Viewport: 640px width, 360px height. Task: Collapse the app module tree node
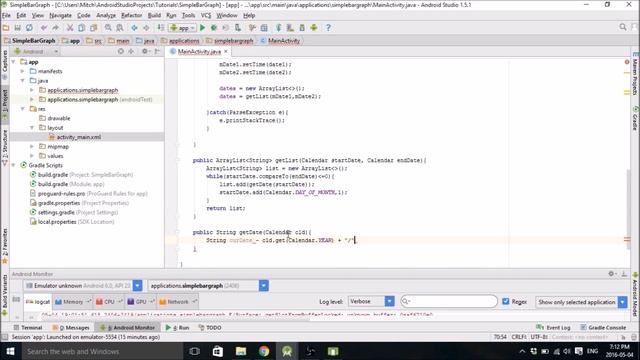tap(14, 62)
